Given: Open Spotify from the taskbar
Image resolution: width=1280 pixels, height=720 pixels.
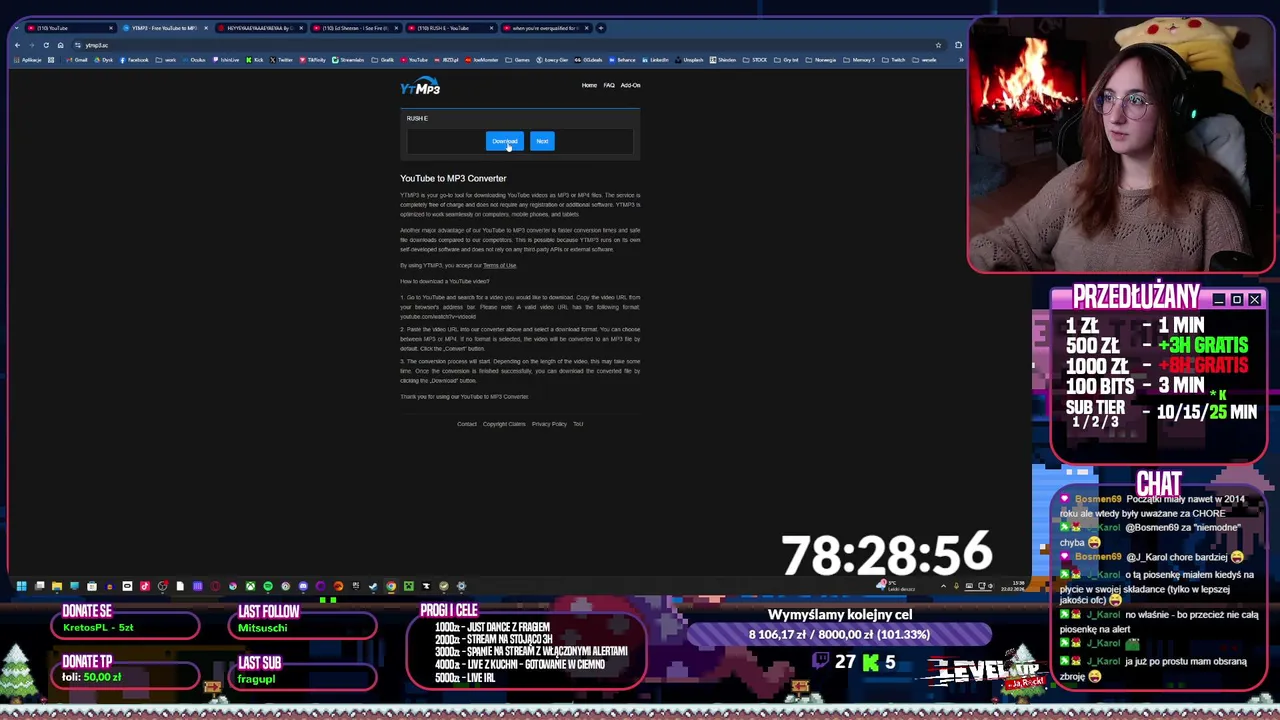Looking at the screenshot, I should coord(268,586).
